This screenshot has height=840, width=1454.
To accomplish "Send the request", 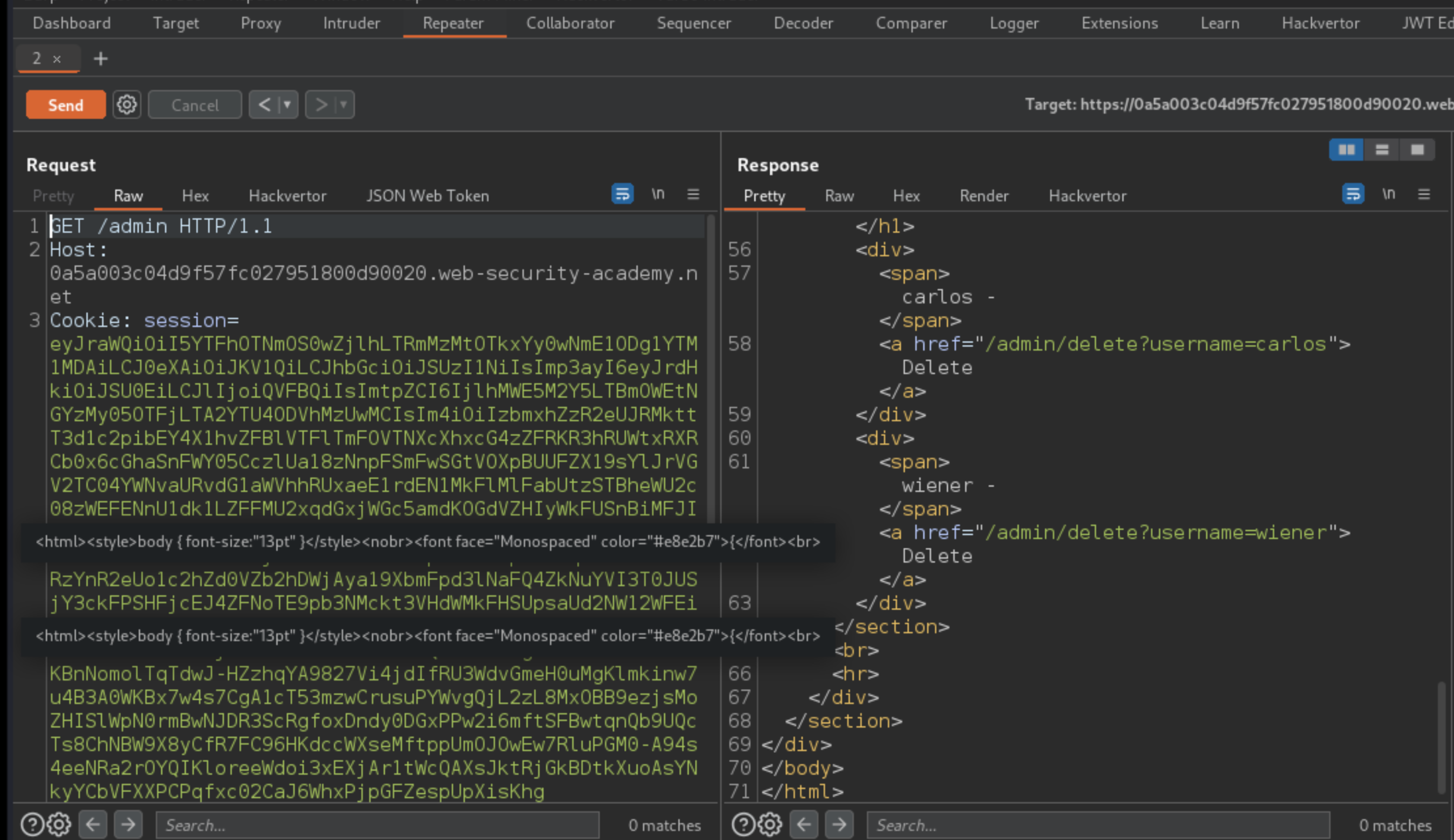I will [x=66, y=105].
